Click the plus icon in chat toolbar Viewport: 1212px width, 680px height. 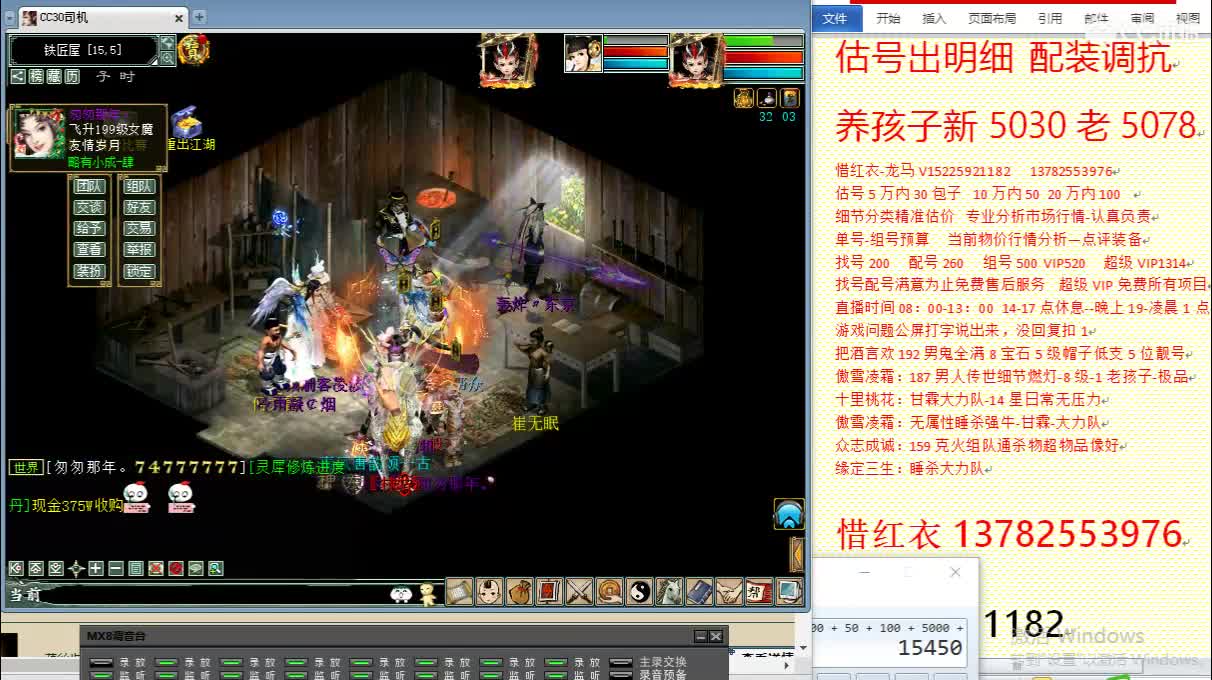(x=96, y=568)
